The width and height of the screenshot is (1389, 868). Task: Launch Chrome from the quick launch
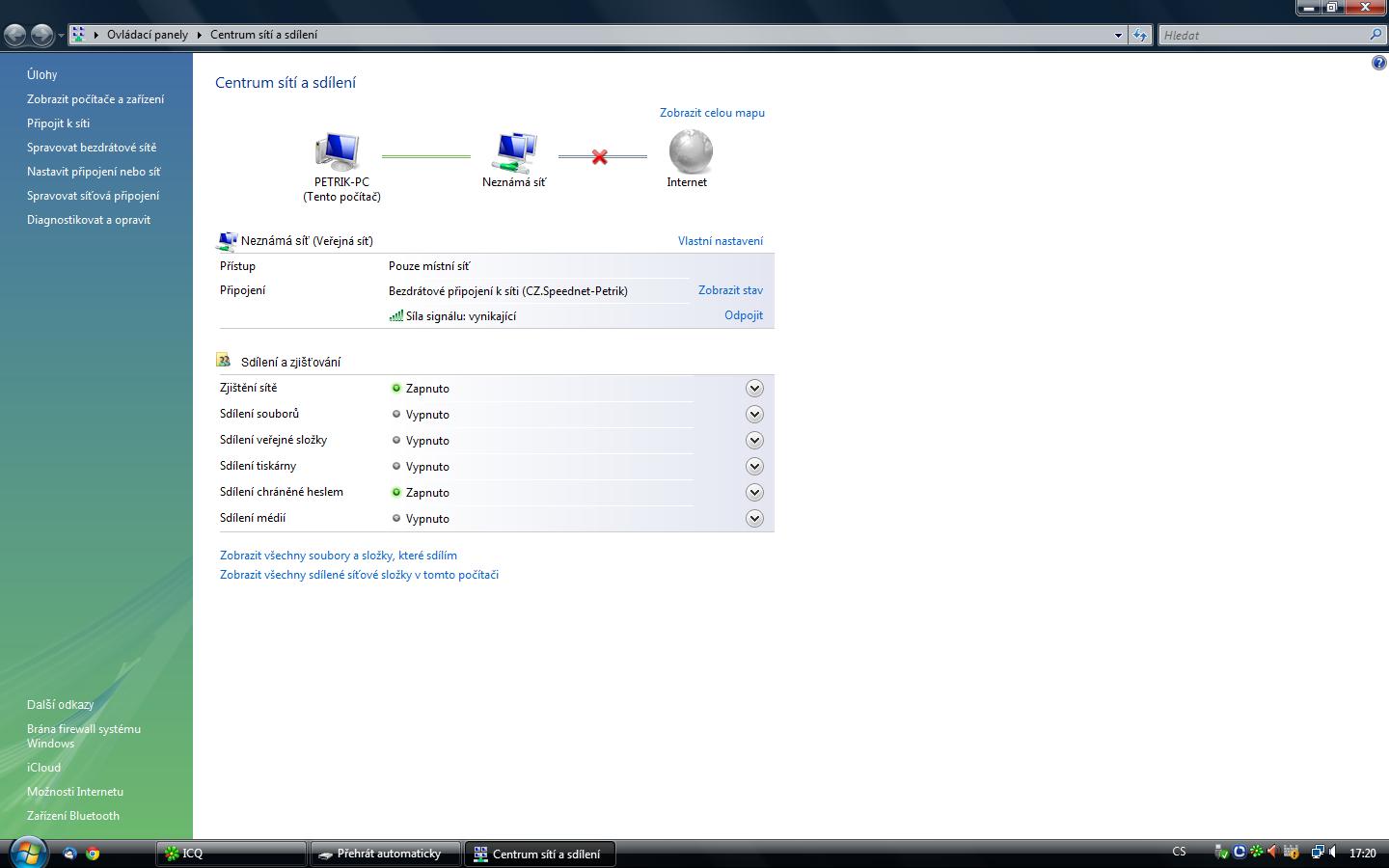[93, 854]
